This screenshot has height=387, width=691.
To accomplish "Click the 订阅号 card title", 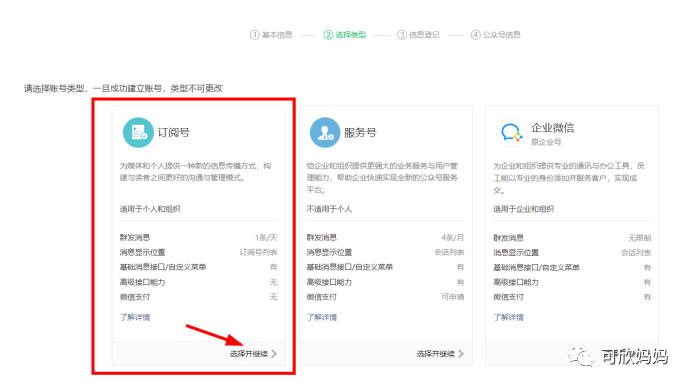I will click(174, 132).
